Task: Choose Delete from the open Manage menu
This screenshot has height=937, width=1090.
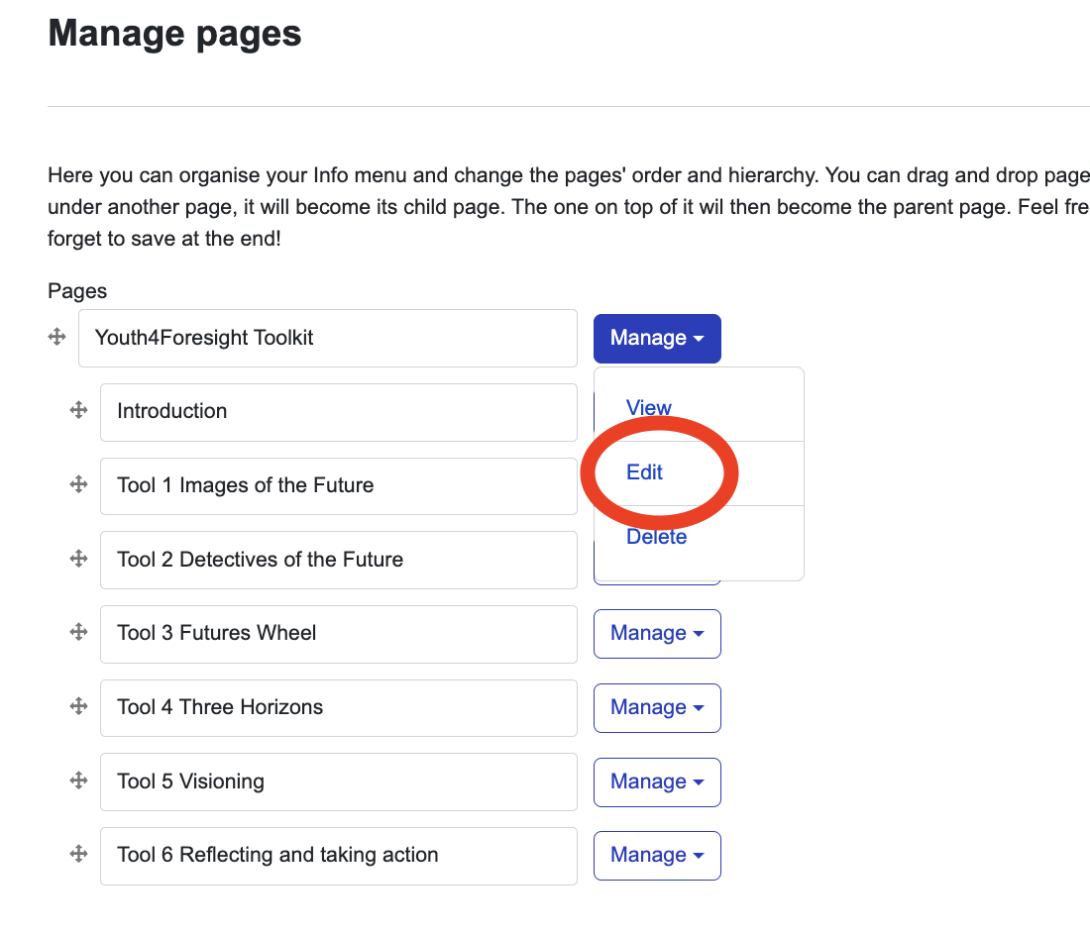Action: click(x=656, y=537)
